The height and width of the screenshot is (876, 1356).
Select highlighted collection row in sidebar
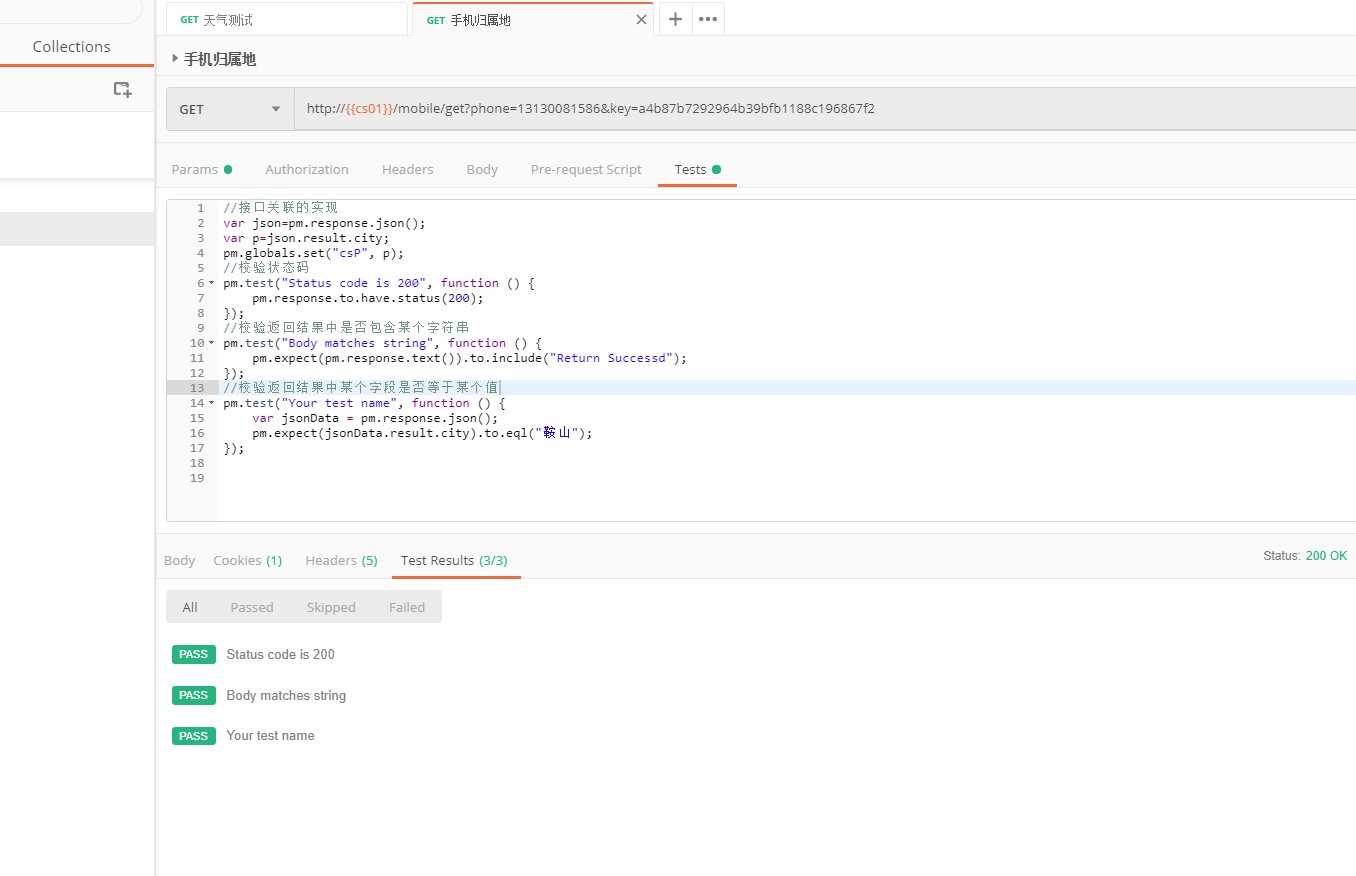coord(77,229)
